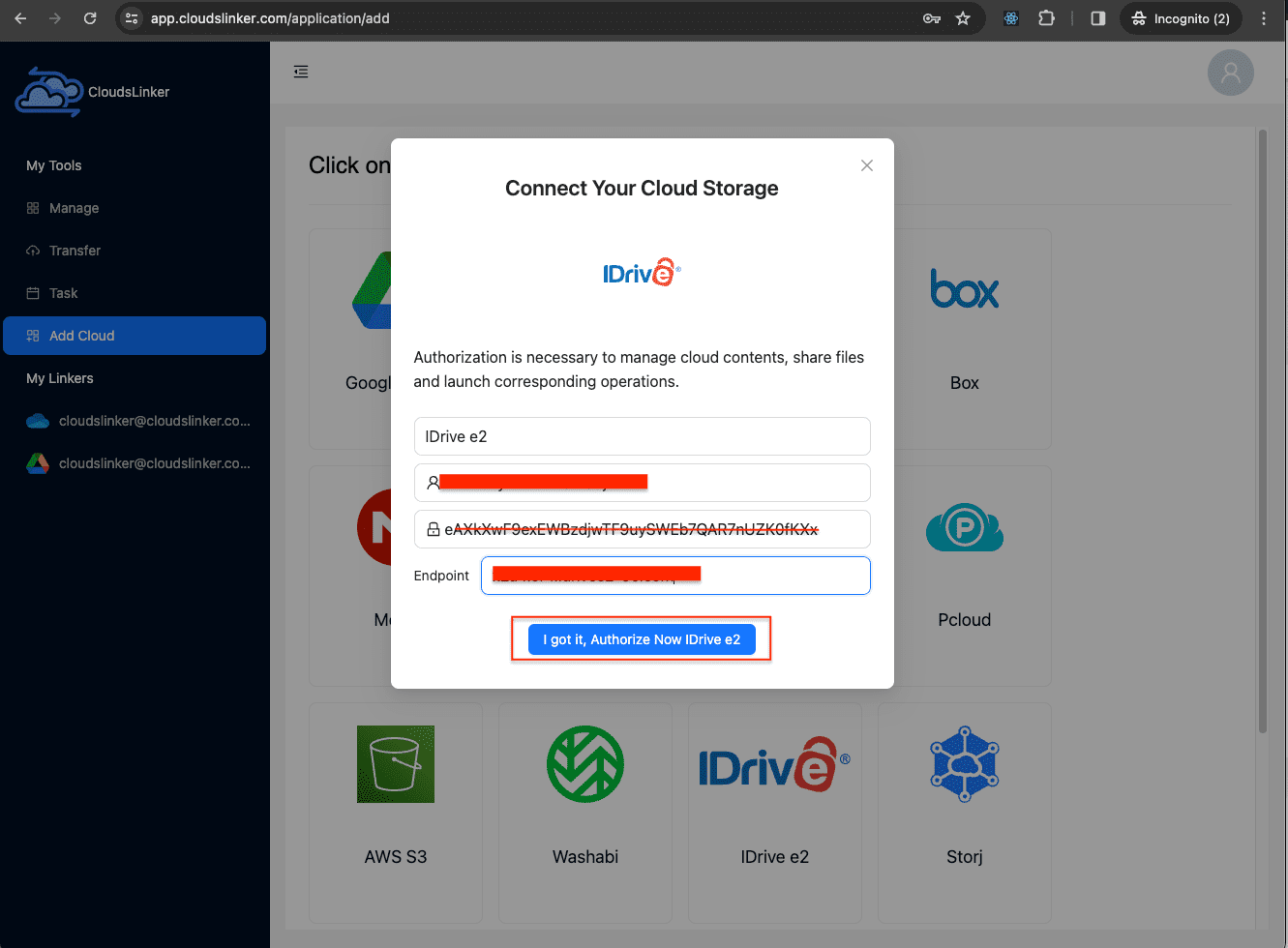Select Add Cloud in sidebar
1288x948 pixels.
(135, 336)
